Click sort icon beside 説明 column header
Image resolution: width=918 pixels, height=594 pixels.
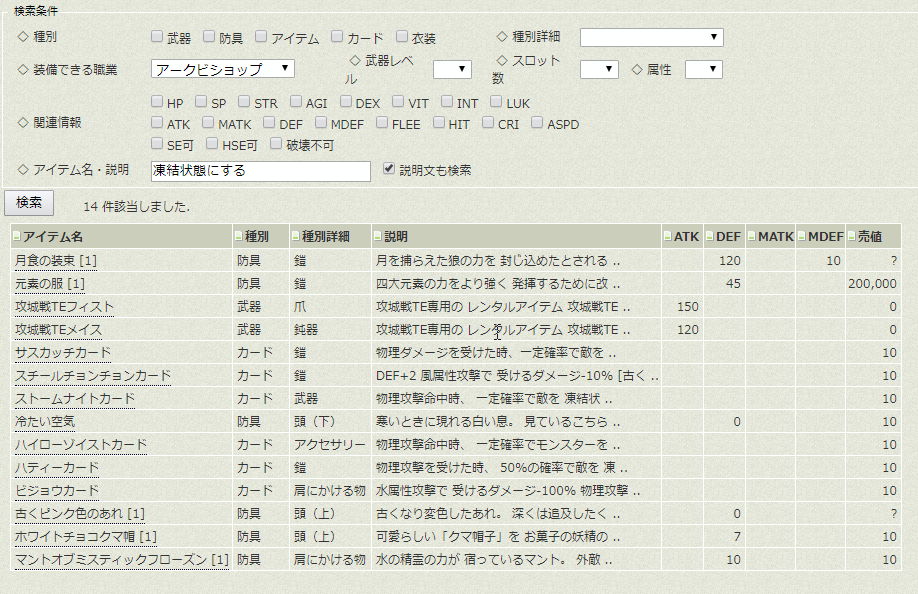(378, 236)
